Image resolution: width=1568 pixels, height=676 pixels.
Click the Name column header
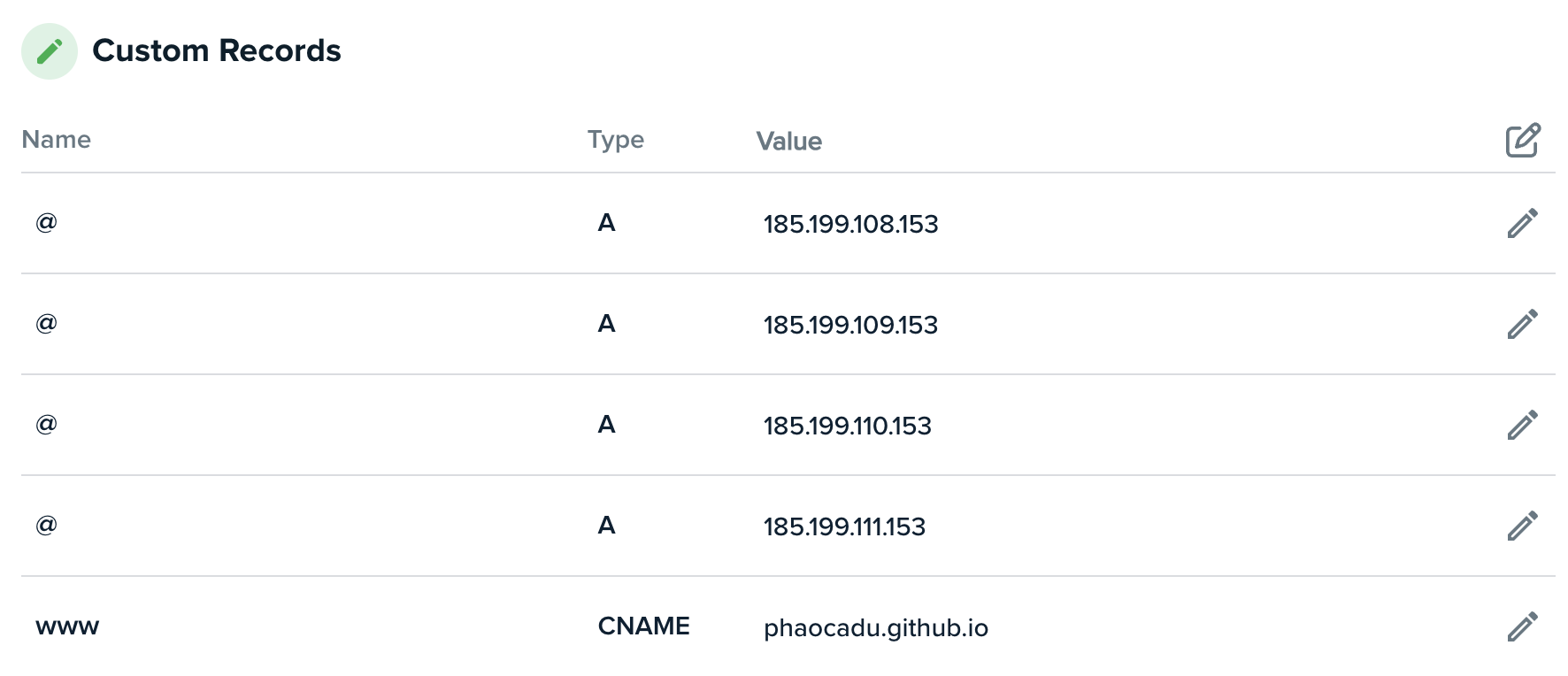(x=57, y=139)
